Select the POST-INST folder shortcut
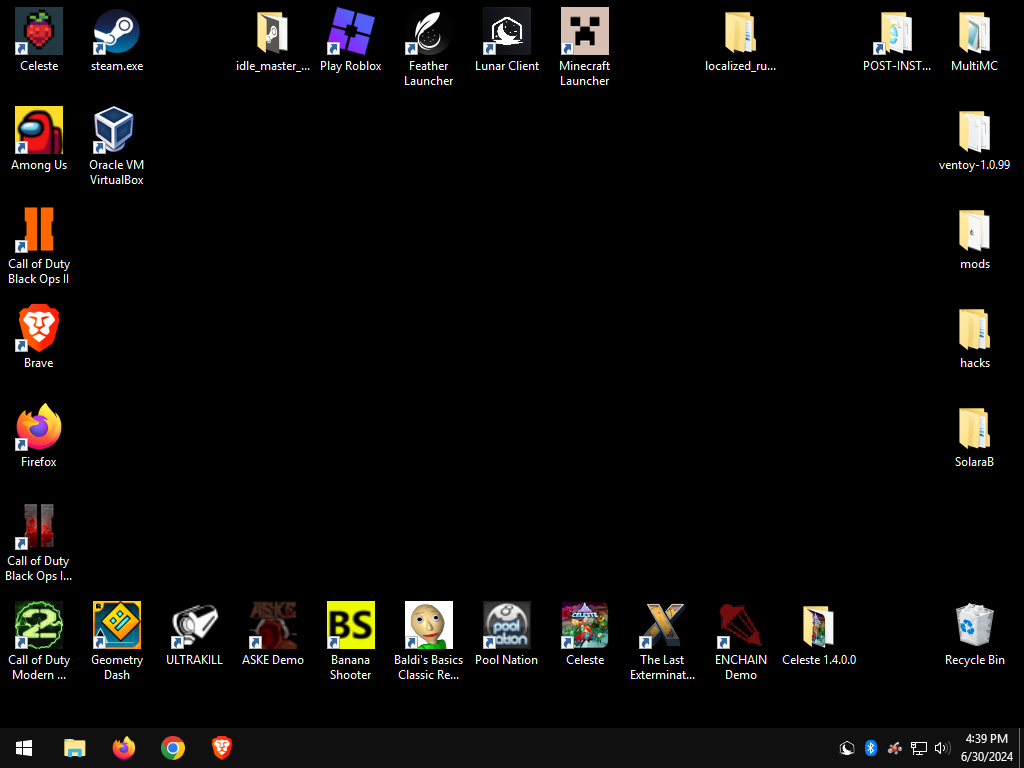Image resolution: width=1024 pixels, height=768 pixels. coord(897,31)
